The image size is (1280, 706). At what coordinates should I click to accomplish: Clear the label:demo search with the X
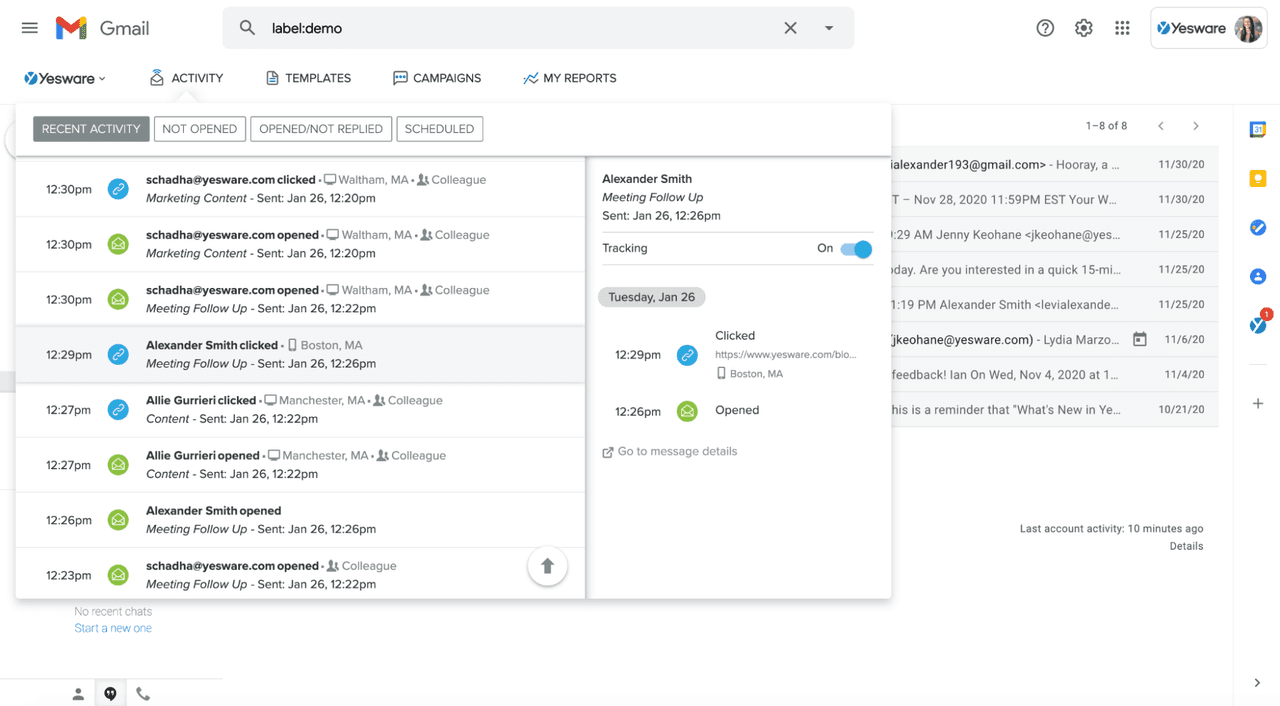coord(790,28)
